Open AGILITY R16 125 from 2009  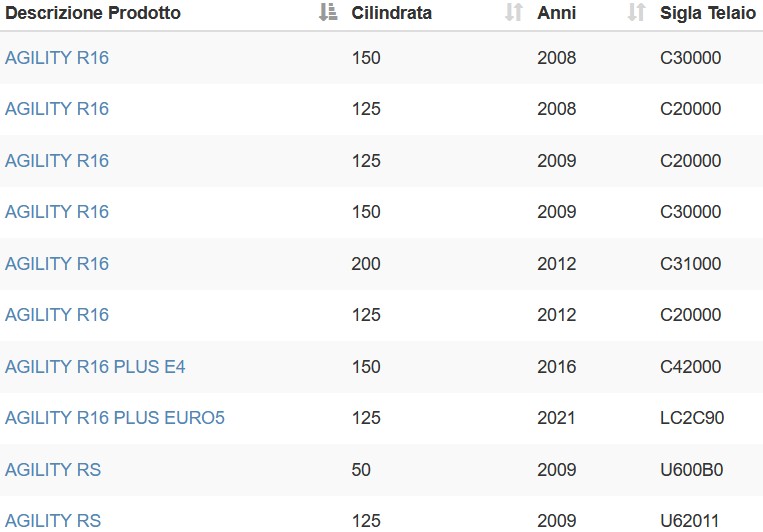pyautogui.click(x=57, y=161)
